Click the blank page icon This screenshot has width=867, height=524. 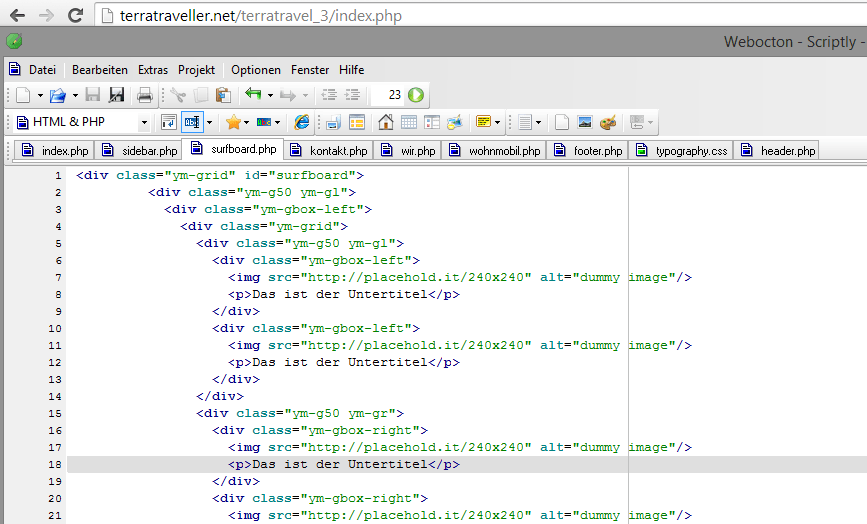coord(561,122)
